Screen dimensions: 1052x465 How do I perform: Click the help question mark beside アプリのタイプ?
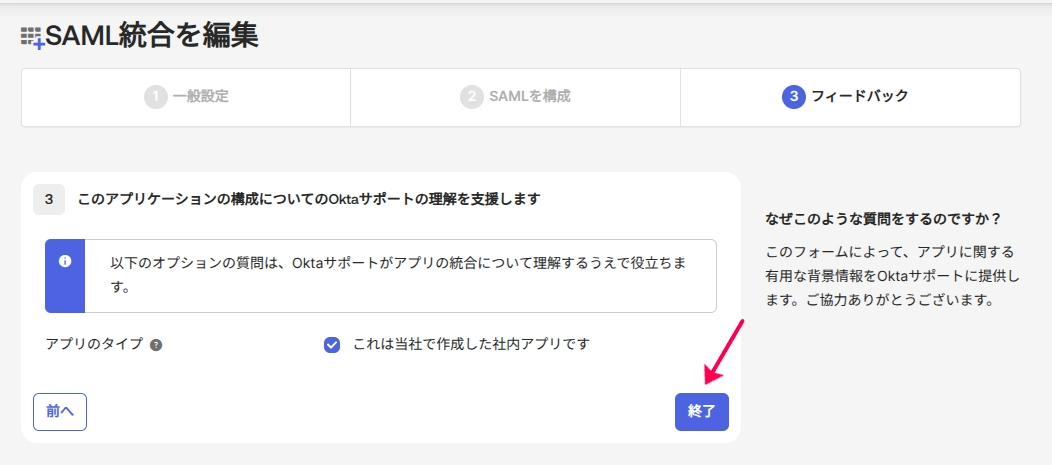coord(156,346)
